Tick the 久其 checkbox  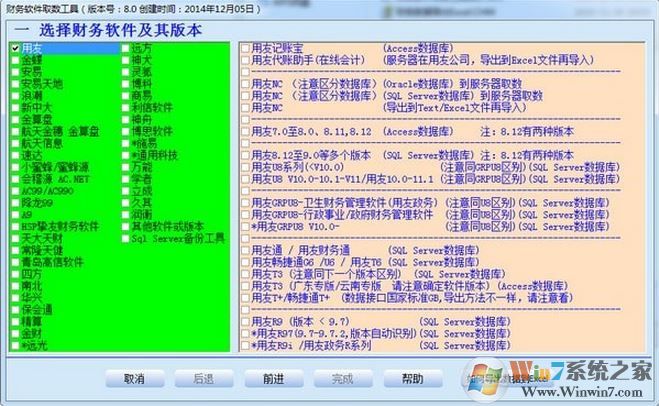click(x=125, y=203)
